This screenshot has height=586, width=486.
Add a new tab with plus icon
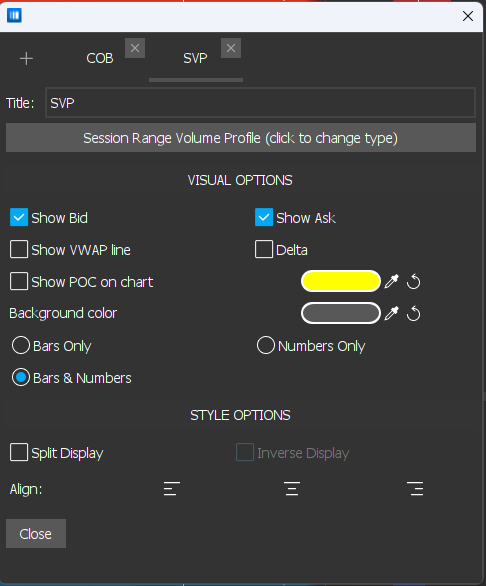26,59
